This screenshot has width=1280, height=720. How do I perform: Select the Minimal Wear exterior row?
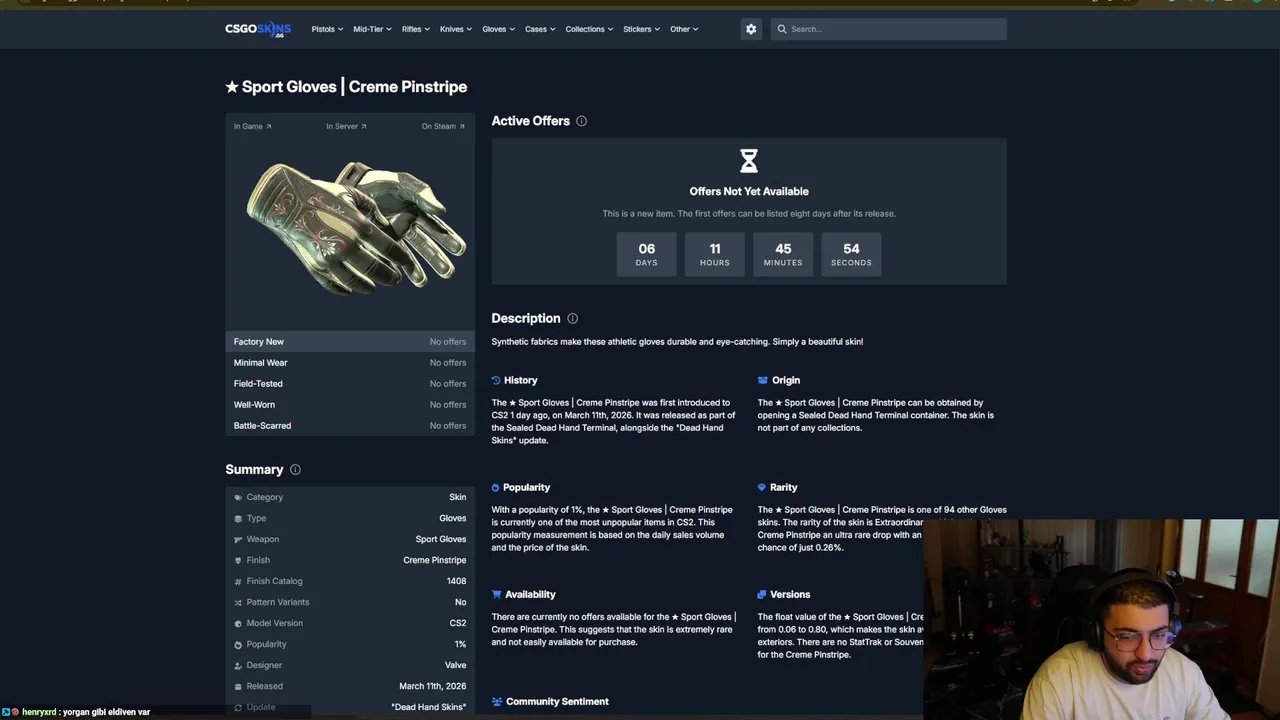pyautogui.click(x=350, y=363)
